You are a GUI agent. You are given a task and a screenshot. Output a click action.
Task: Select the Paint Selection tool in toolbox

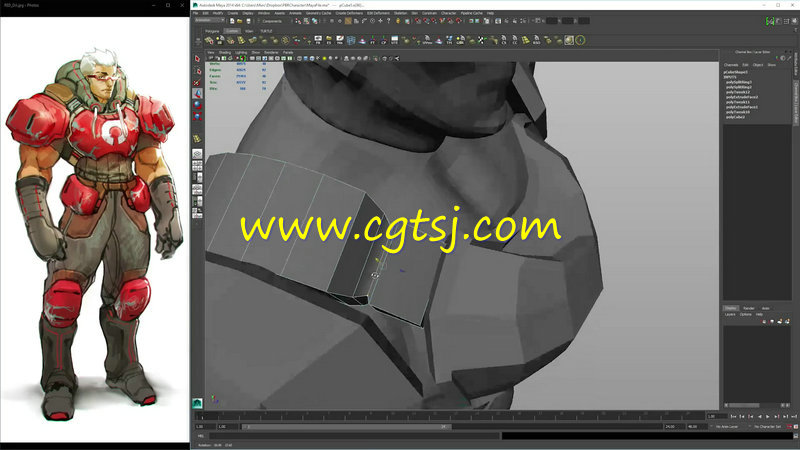(197, 82)
